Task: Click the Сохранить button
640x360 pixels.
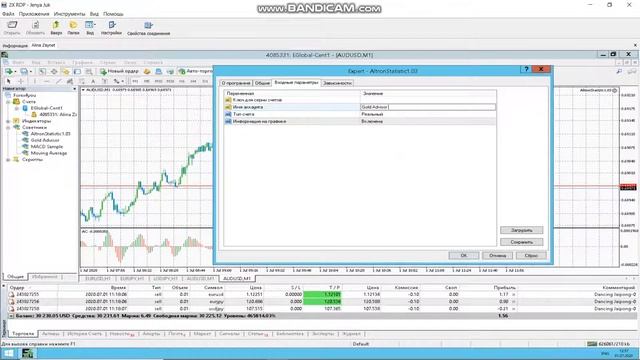Action: [x=522, y=242]
